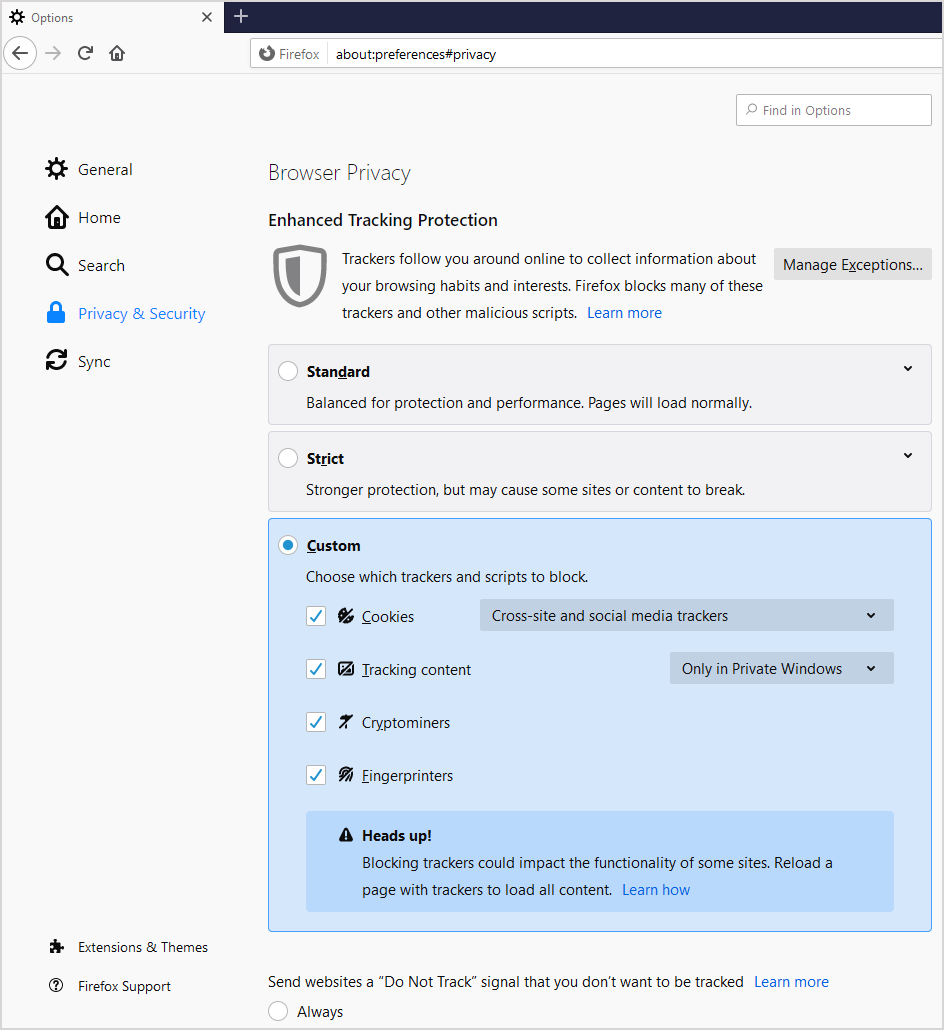The height and width of the screenshot is (1030, 944).
Task: Switch to the Options tab
Action: (100, 17)
